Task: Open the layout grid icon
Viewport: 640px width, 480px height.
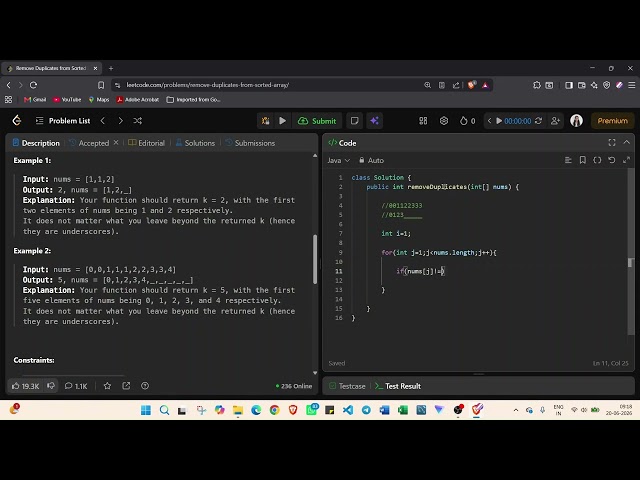Action: coord(423,121)
